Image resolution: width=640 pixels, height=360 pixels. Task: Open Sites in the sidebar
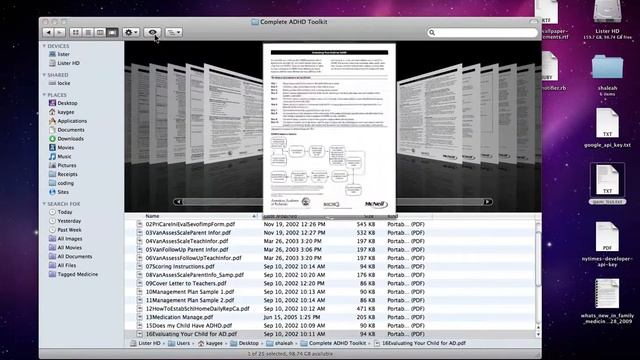[x=59, y=192]
